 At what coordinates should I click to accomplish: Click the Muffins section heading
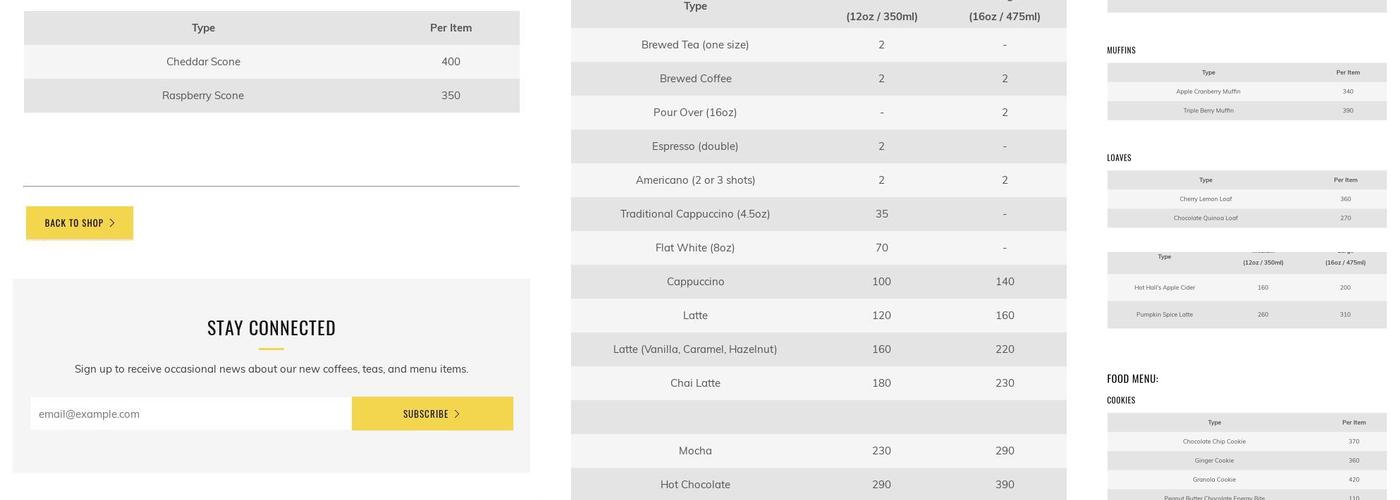(1121, 50)
